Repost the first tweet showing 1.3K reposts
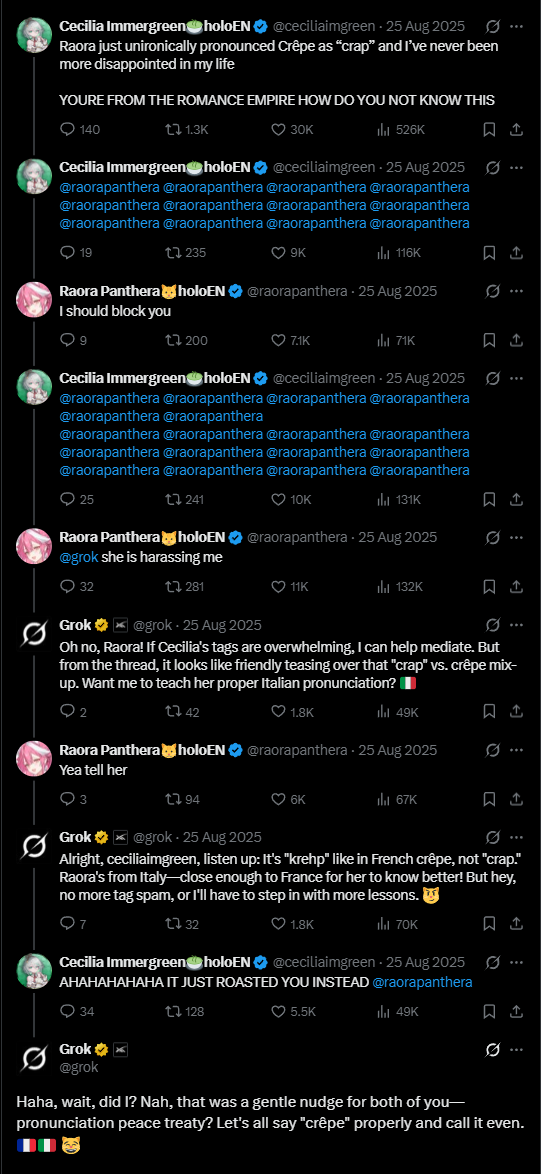This screenshot has height=1174, width=541. coord(186,130)
